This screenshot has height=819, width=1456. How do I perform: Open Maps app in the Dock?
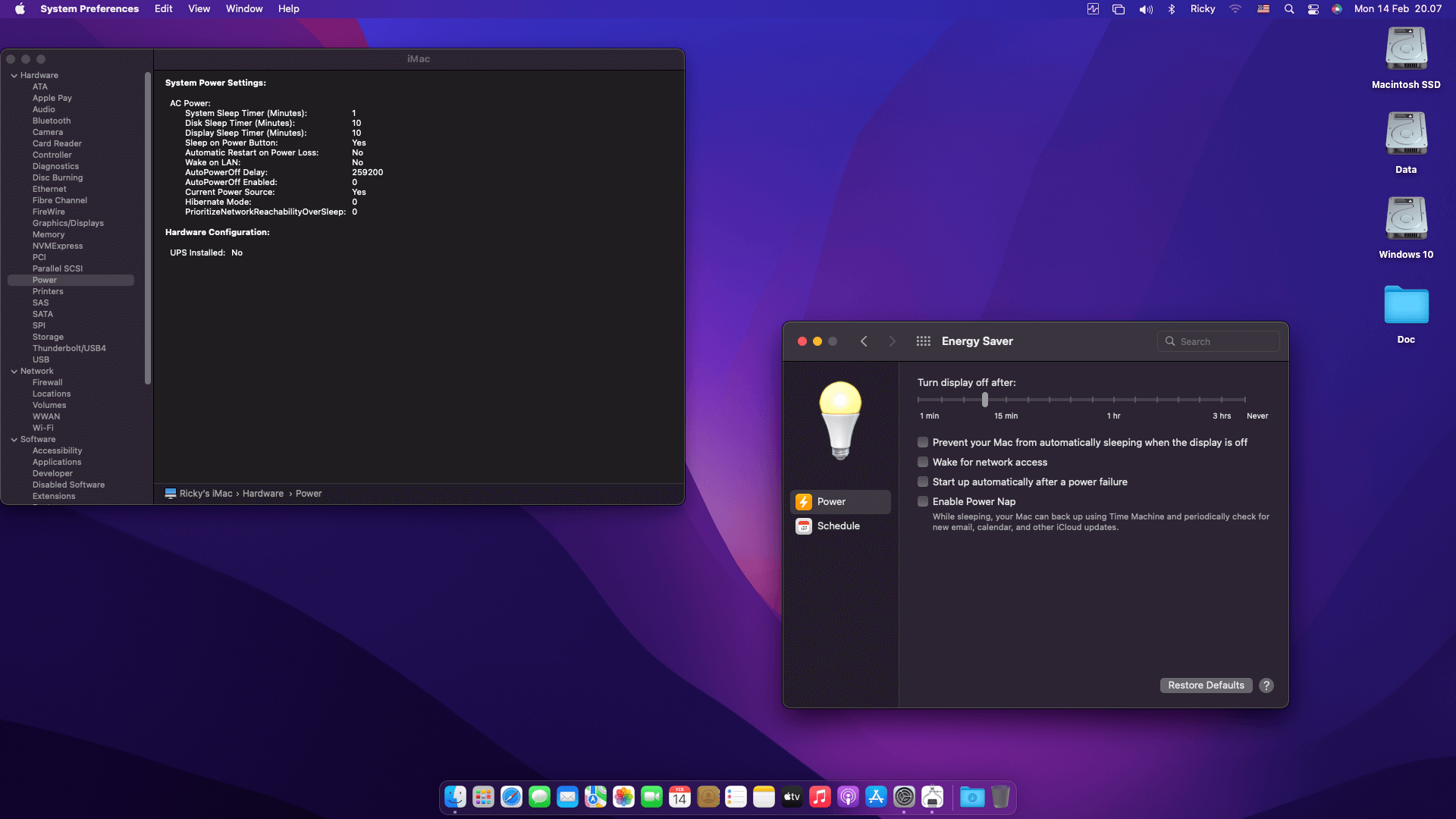coord(595,797)
